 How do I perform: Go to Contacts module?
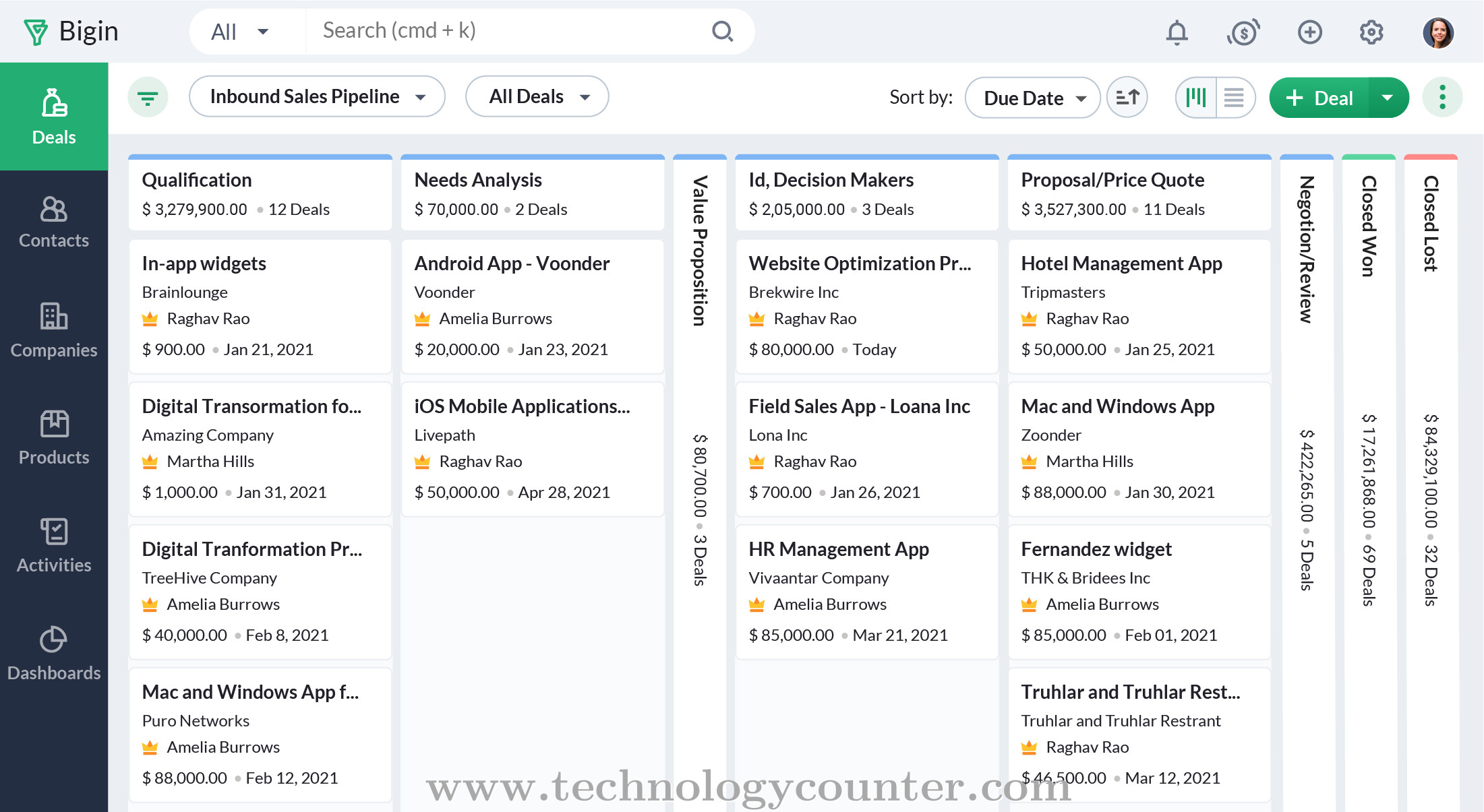click(54, 222)
